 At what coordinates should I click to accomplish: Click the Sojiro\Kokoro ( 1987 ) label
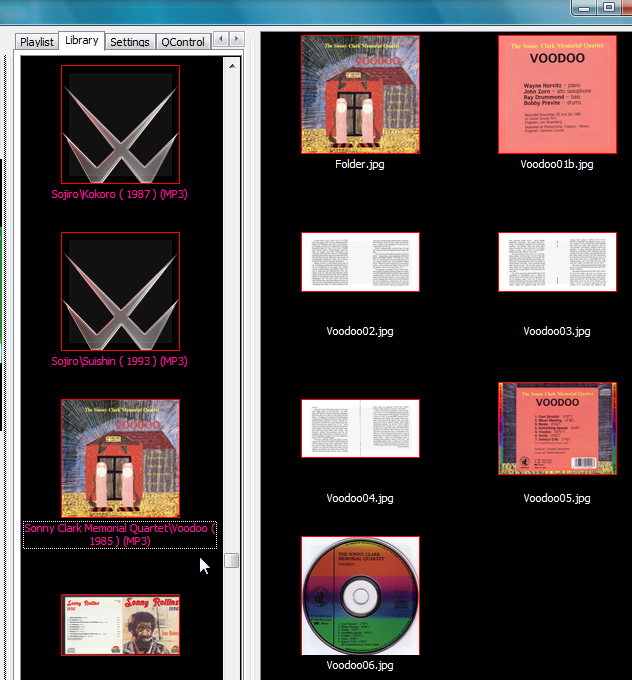(119, 194)
